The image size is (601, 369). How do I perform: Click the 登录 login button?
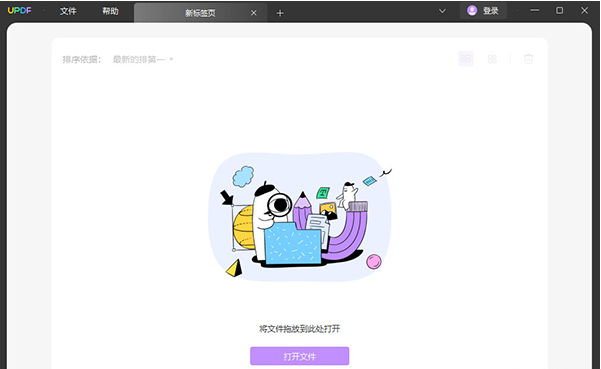483,11
